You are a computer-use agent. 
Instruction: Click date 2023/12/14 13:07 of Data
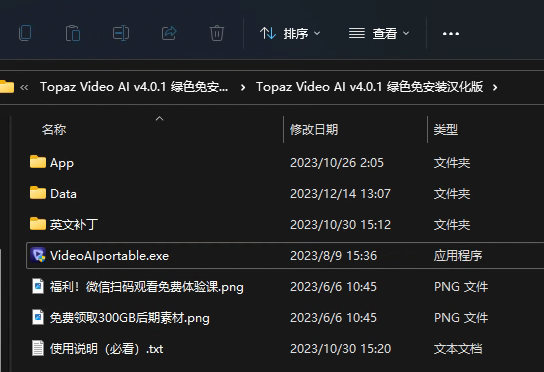pyautogui.click(x=340, y=194)
